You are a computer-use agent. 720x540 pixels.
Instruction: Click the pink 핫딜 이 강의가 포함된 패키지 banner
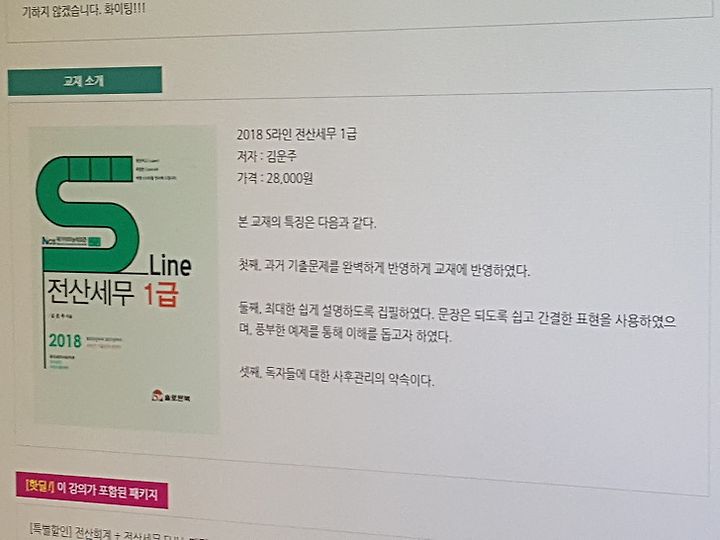[x=92, y=490]
